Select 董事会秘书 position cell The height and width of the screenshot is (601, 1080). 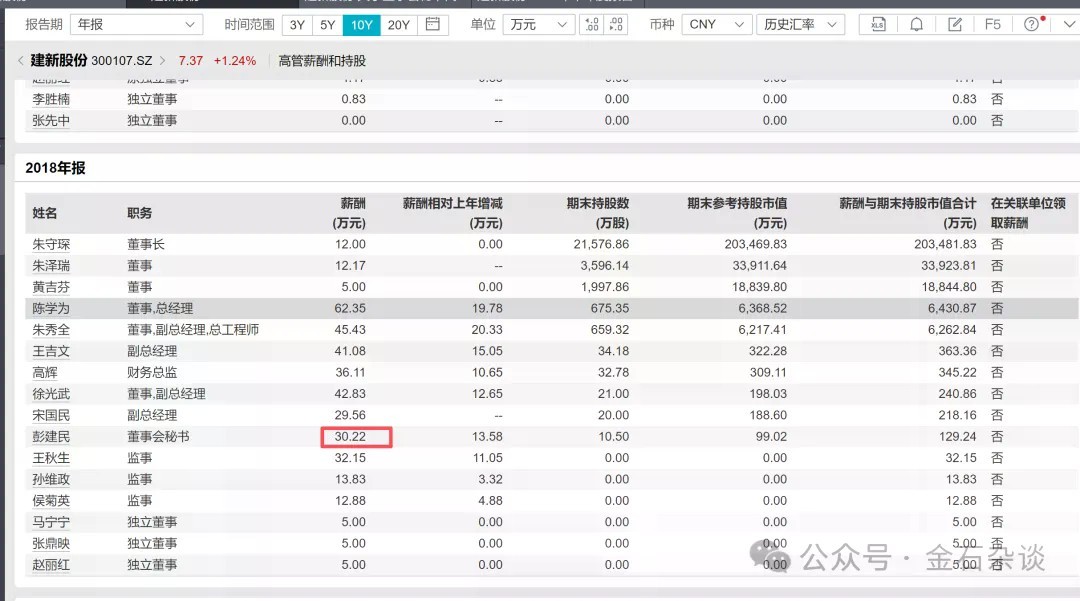click(158, 436)
